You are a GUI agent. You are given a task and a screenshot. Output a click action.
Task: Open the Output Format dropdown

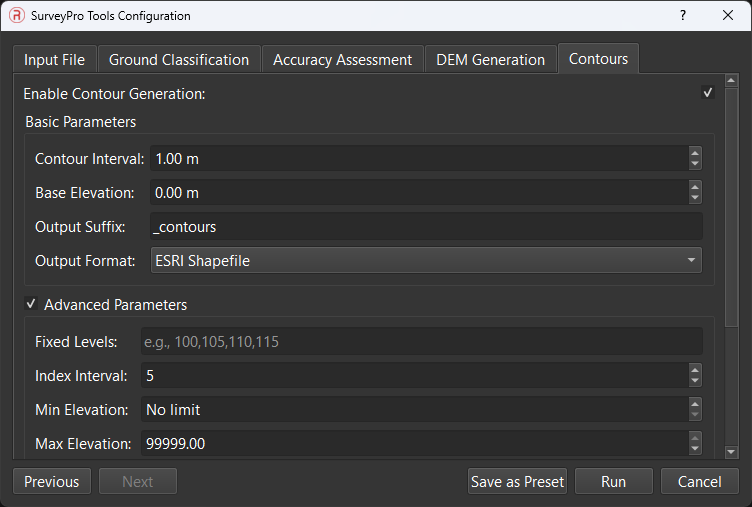coord(426,261)
